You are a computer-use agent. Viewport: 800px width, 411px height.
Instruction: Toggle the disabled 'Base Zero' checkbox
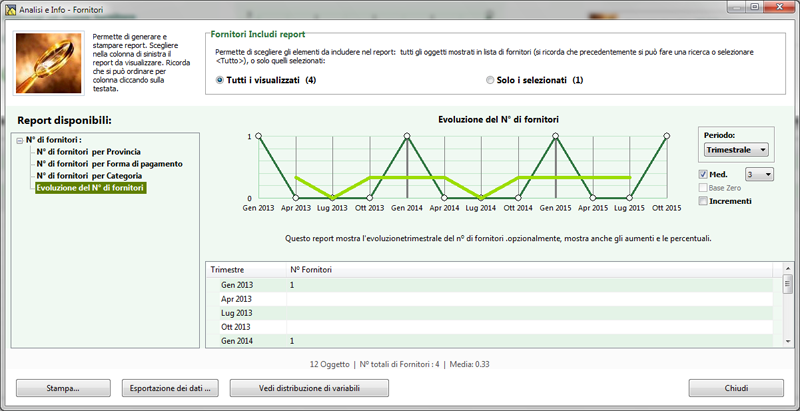(704, 188)
